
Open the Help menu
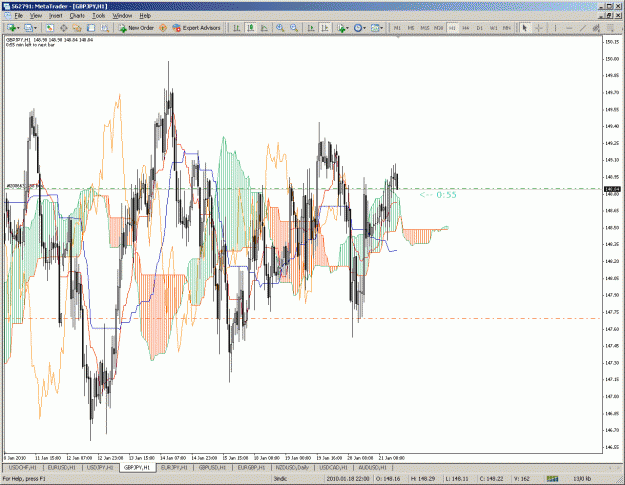coord(145,16)
